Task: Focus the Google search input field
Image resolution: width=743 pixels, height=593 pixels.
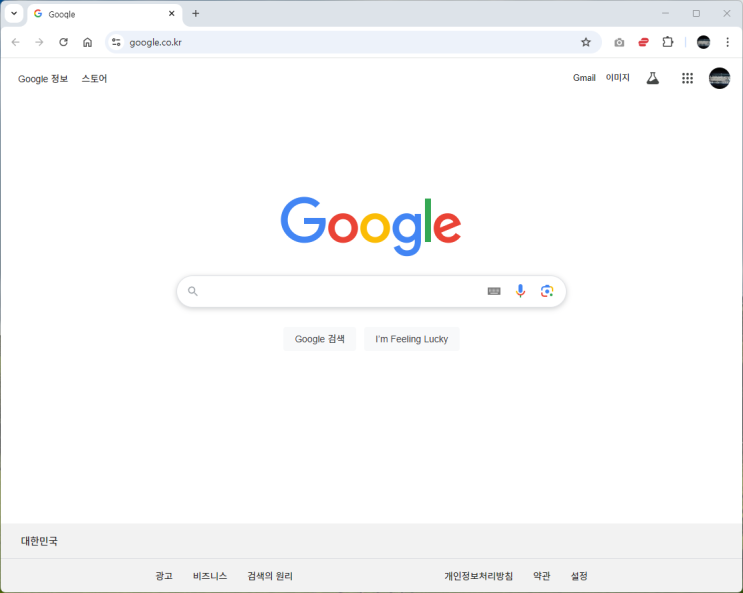Action: pos(341,291)
